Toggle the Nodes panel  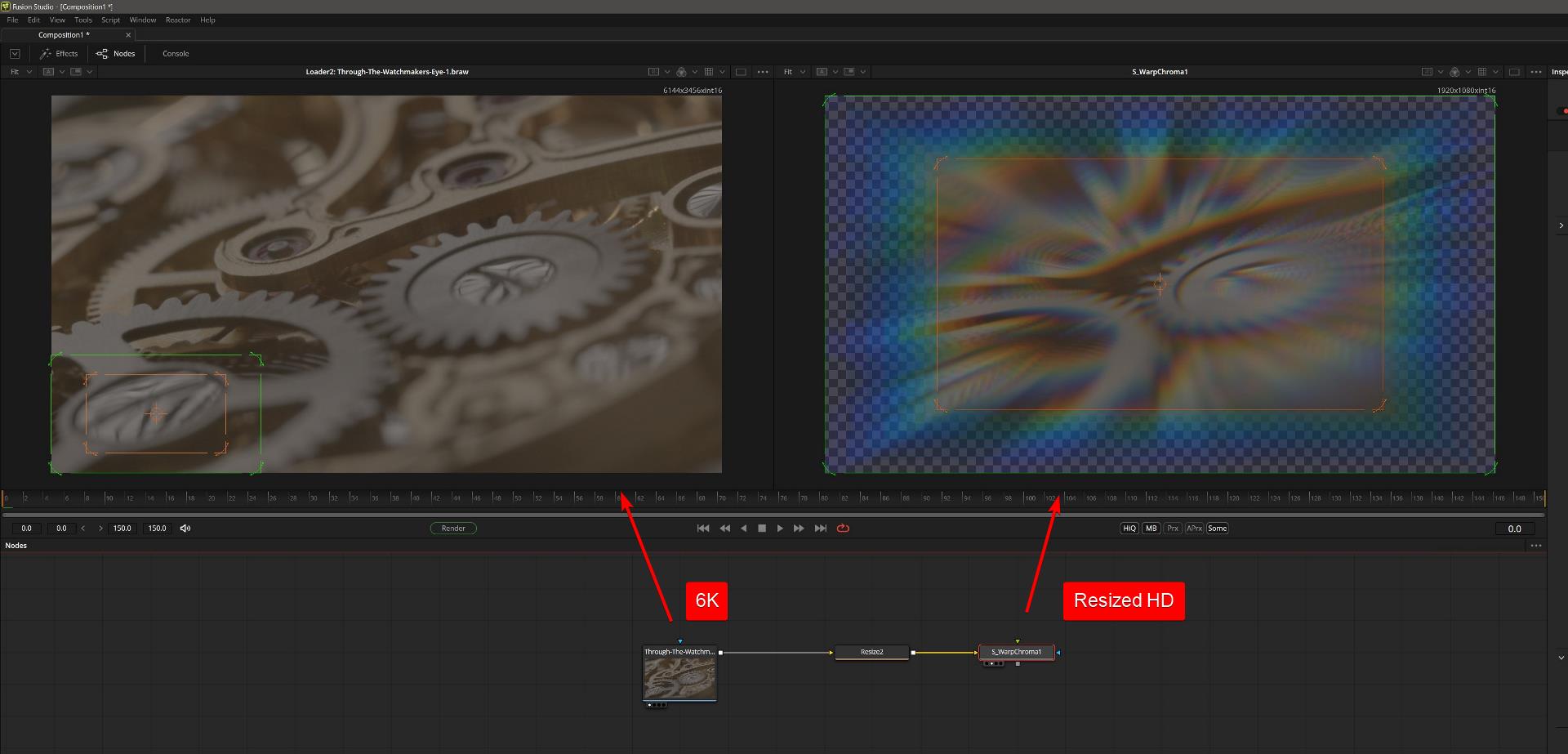(x=116, y=54)
